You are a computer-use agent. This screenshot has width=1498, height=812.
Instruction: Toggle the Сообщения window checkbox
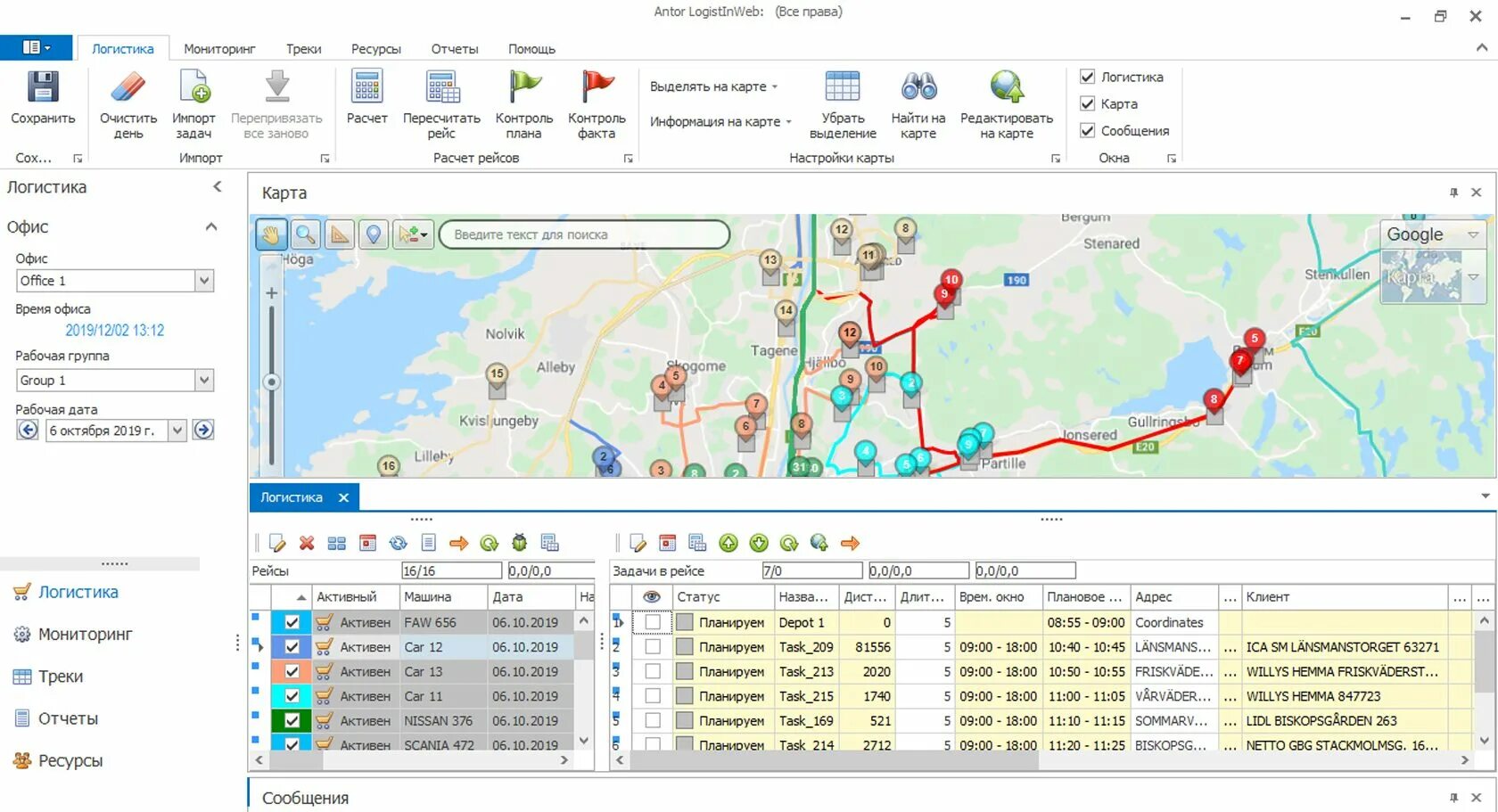pyautogui.click(x=1087, y=130)
